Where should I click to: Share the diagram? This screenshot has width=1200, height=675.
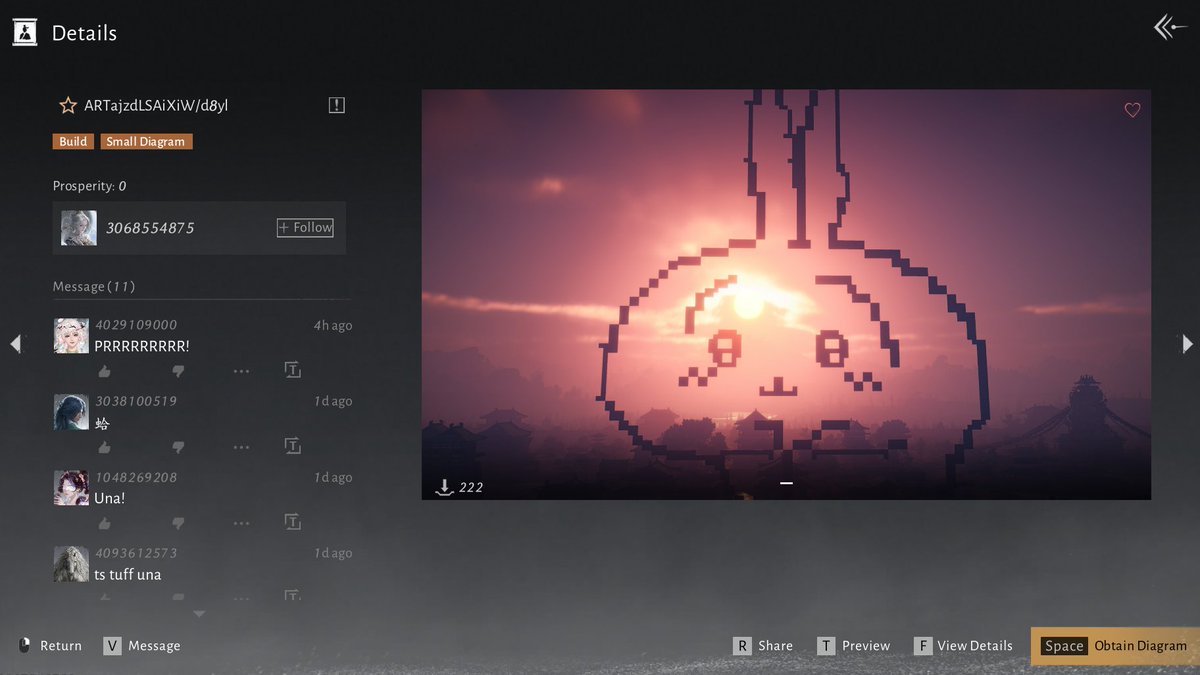[763, 646]
